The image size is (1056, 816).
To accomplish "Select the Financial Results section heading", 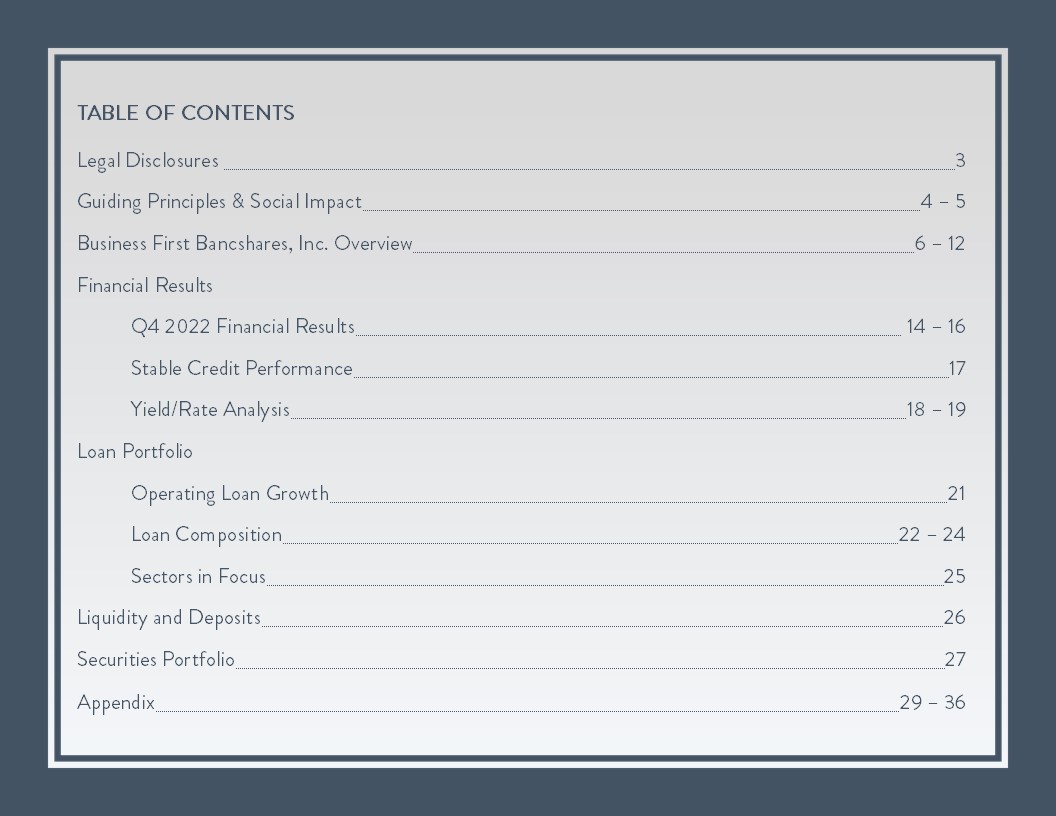I will [145, 285].
